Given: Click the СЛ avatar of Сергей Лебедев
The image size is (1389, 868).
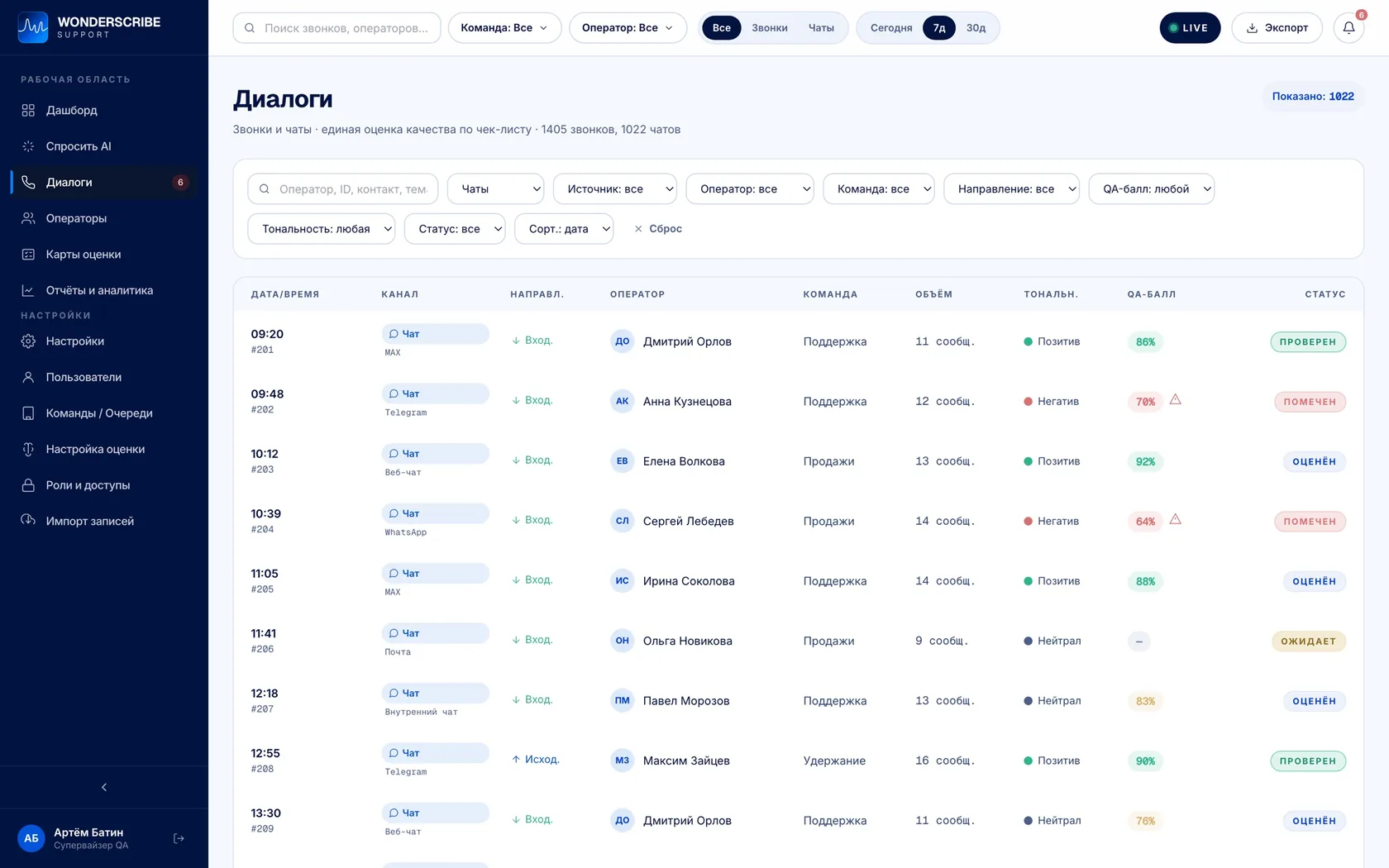Looking at the screenshot, I should [x=622, y=522].
